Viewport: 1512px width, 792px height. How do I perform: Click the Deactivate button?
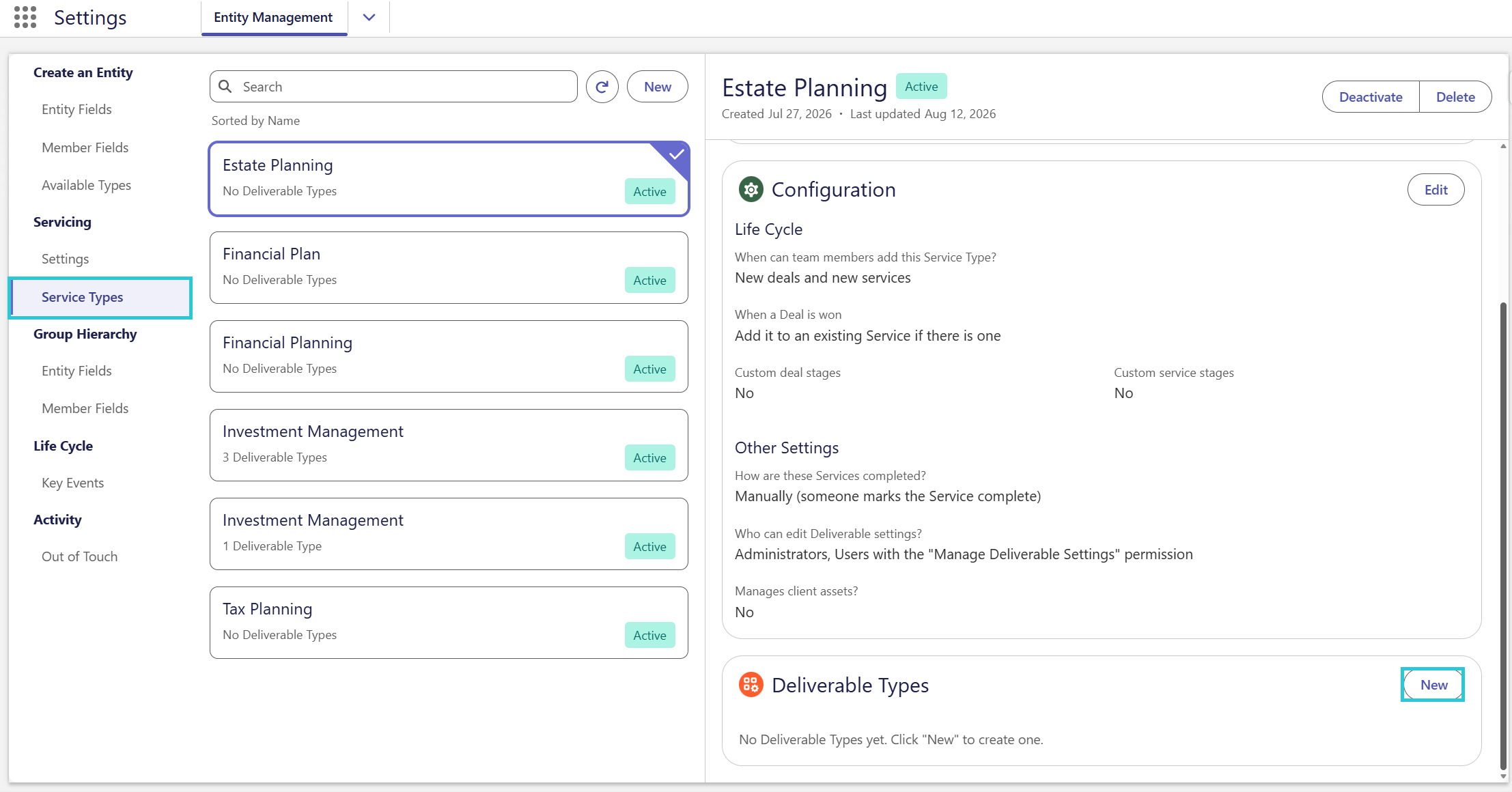point(1371,97)
